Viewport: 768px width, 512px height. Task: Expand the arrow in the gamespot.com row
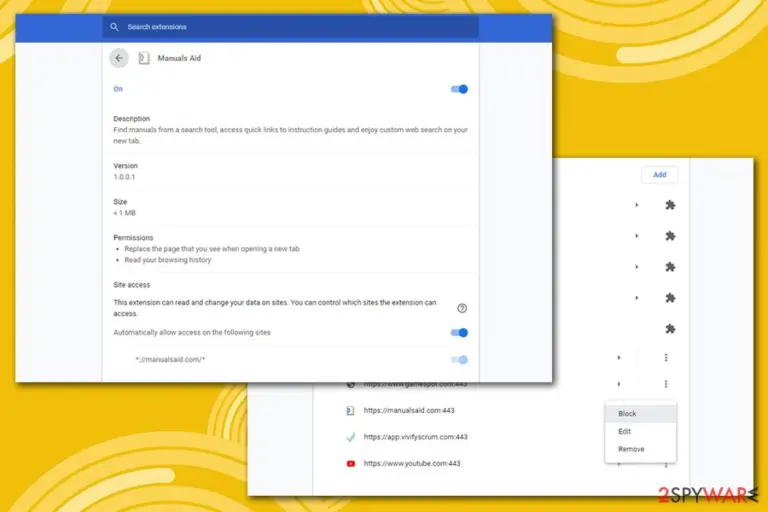coord(619,384)
